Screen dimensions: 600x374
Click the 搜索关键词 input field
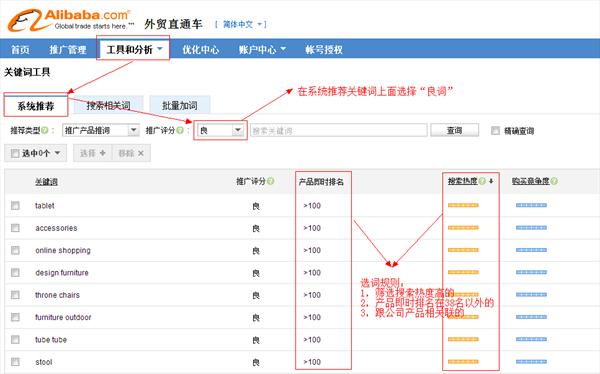339,131
